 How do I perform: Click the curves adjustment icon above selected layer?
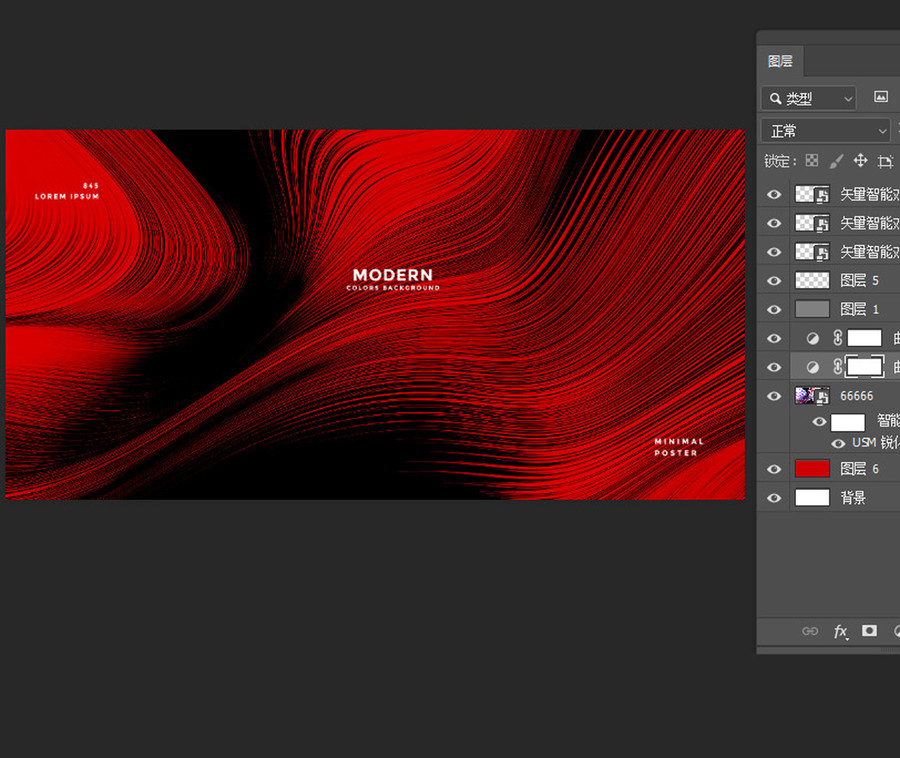[812, 339]
